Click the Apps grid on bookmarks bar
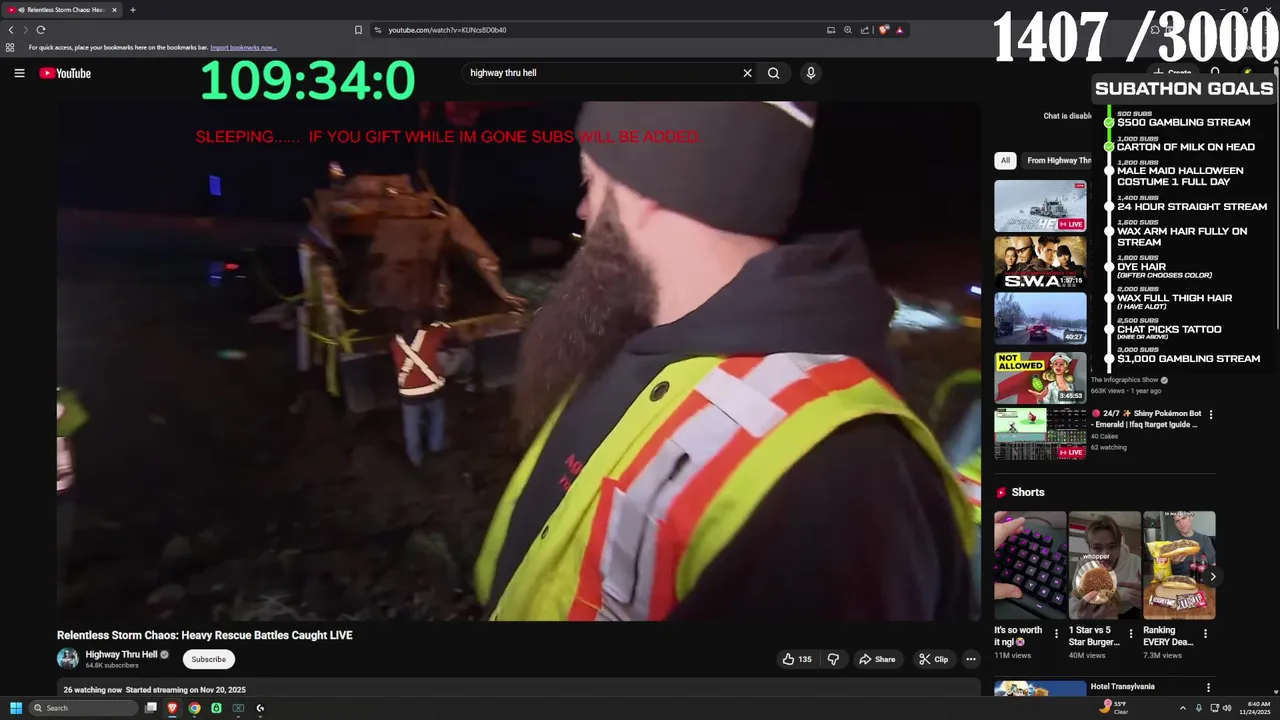Screen dimensions: 1280x720 tap(10, 47)
